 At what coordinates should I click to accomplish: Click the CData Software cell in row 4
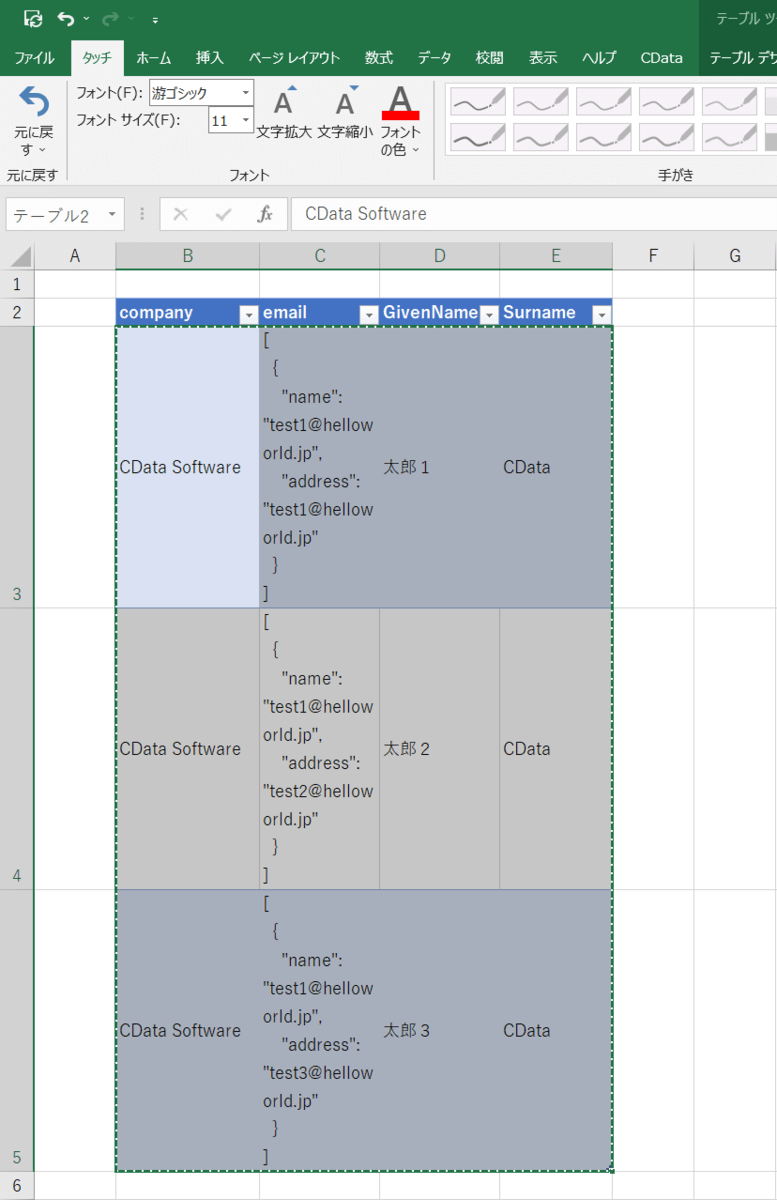pyautogui.click(x=187, y=749)
